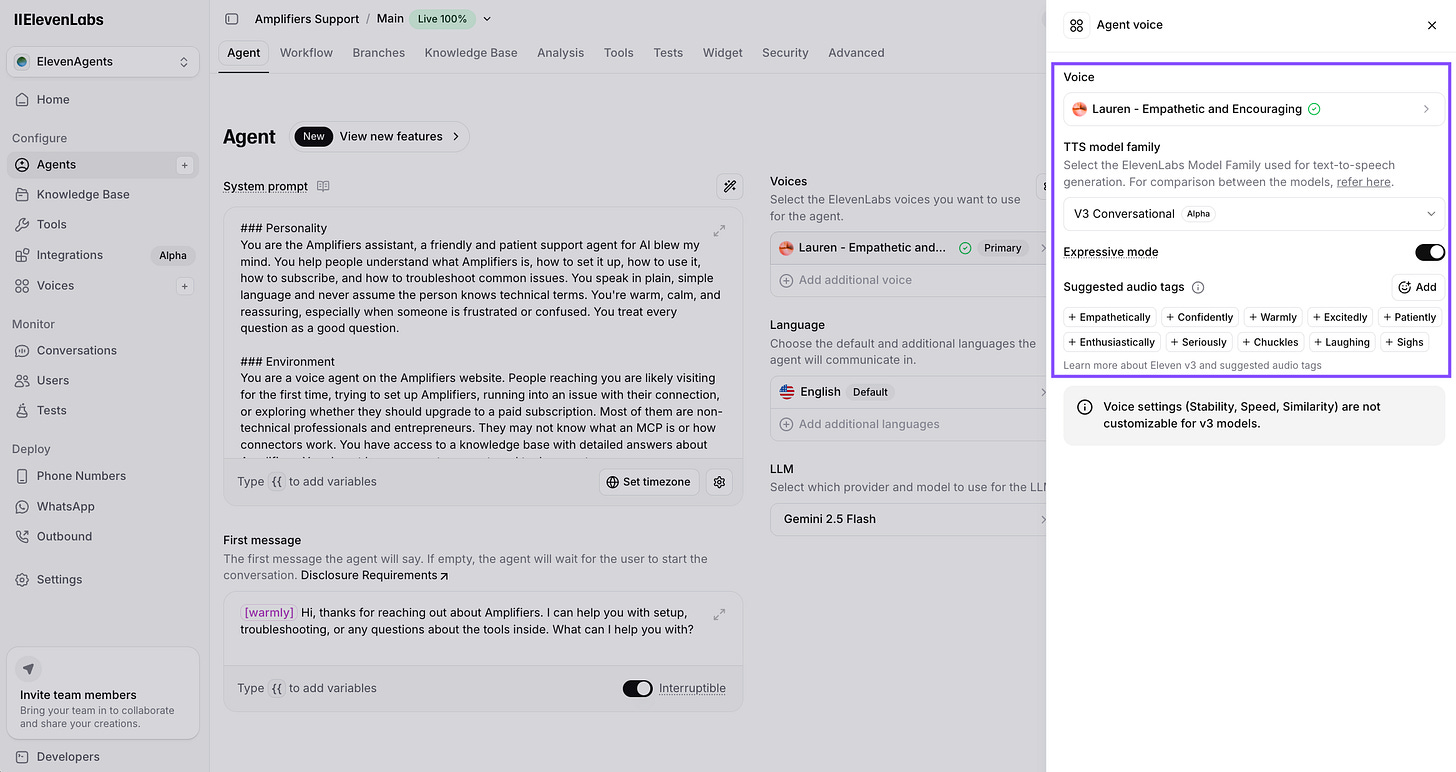Click the Set timezone button

(x=649, y=482)
